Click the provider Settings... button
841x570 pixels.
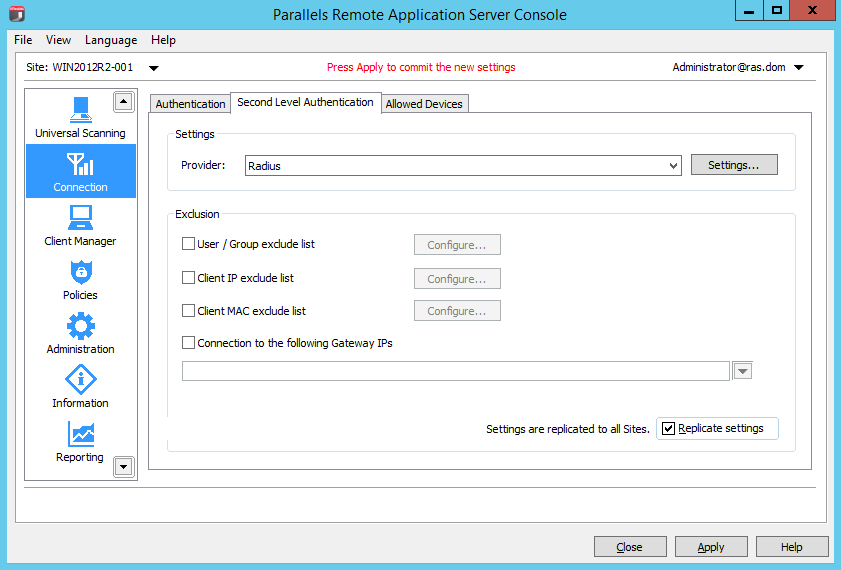tap(734, 165)
